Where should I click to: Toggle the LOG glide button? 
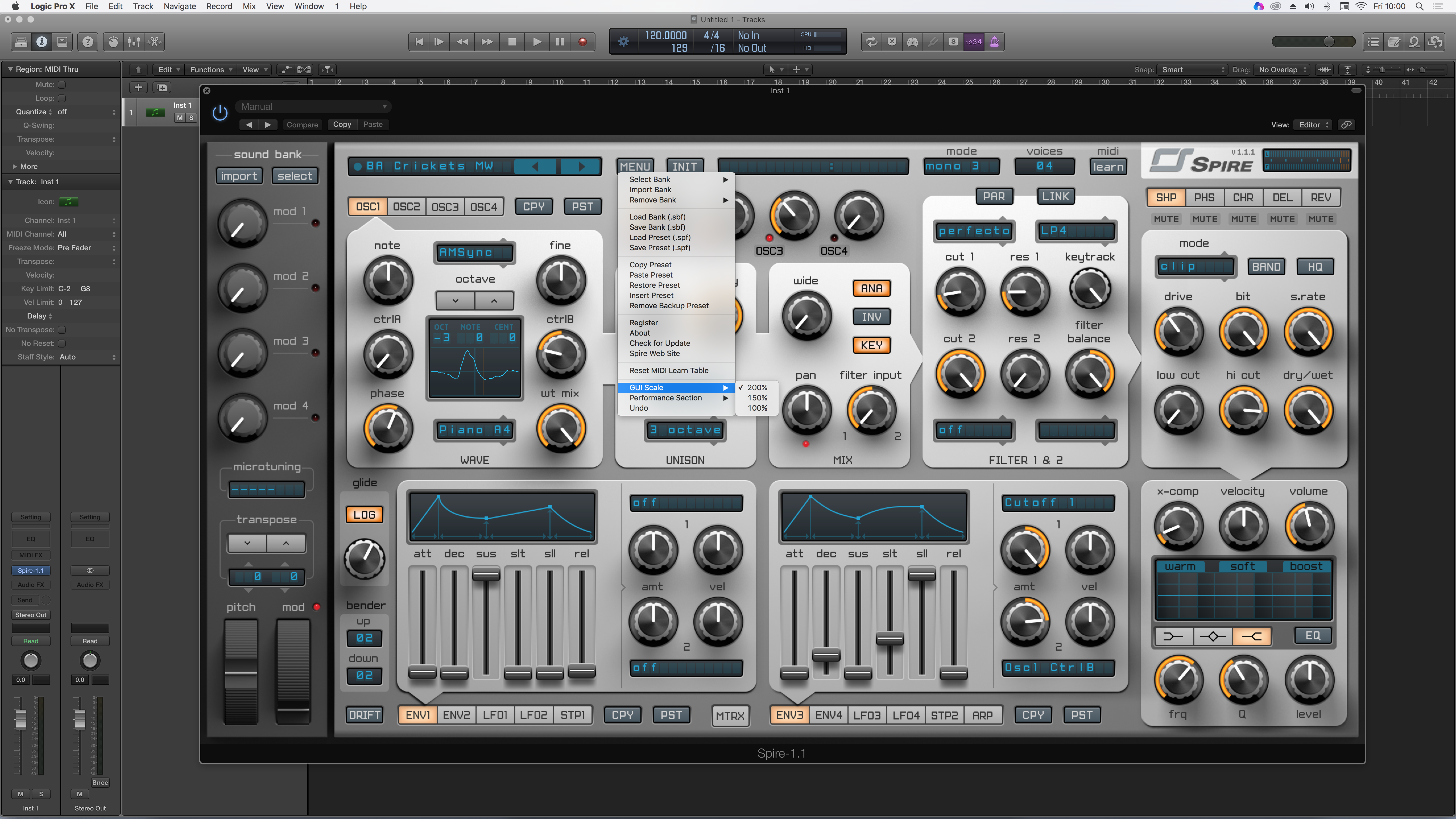pyautogui.click(x=364, y=515)
